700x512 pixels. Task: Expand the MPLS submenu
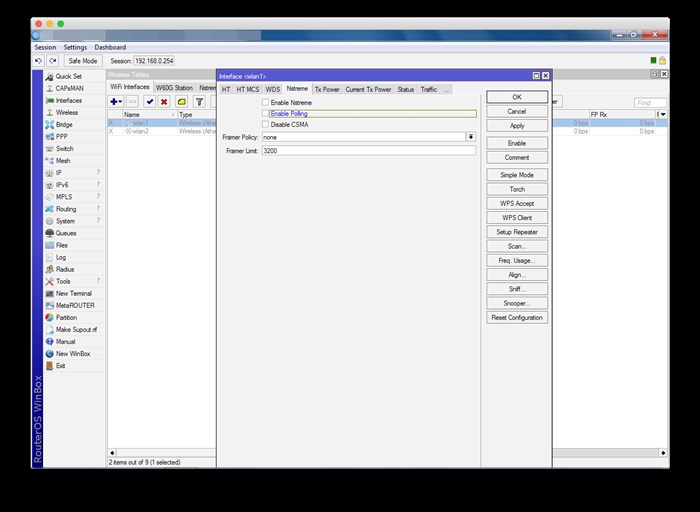coord(99,196)
